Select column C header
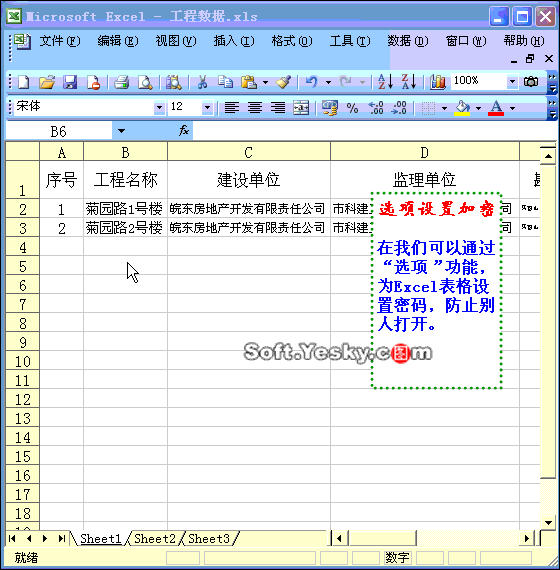Screen dimensions: 560x570 tap(249, 152)
